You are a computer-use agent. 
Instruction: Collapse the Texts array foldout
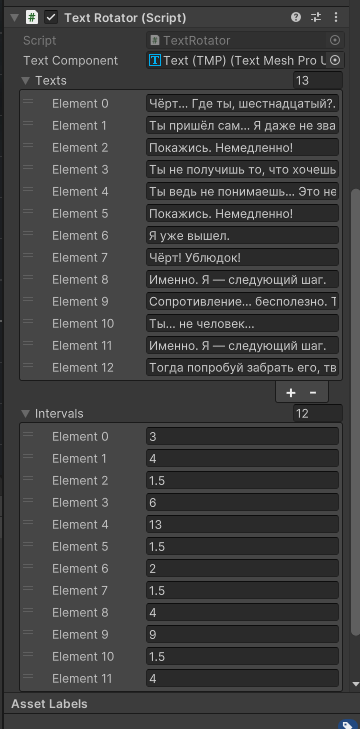click(26, 81)
